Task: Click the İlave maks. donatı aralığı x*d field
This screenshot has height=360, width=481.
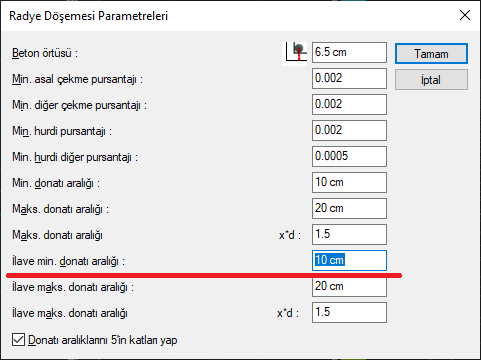Action: 349,312
